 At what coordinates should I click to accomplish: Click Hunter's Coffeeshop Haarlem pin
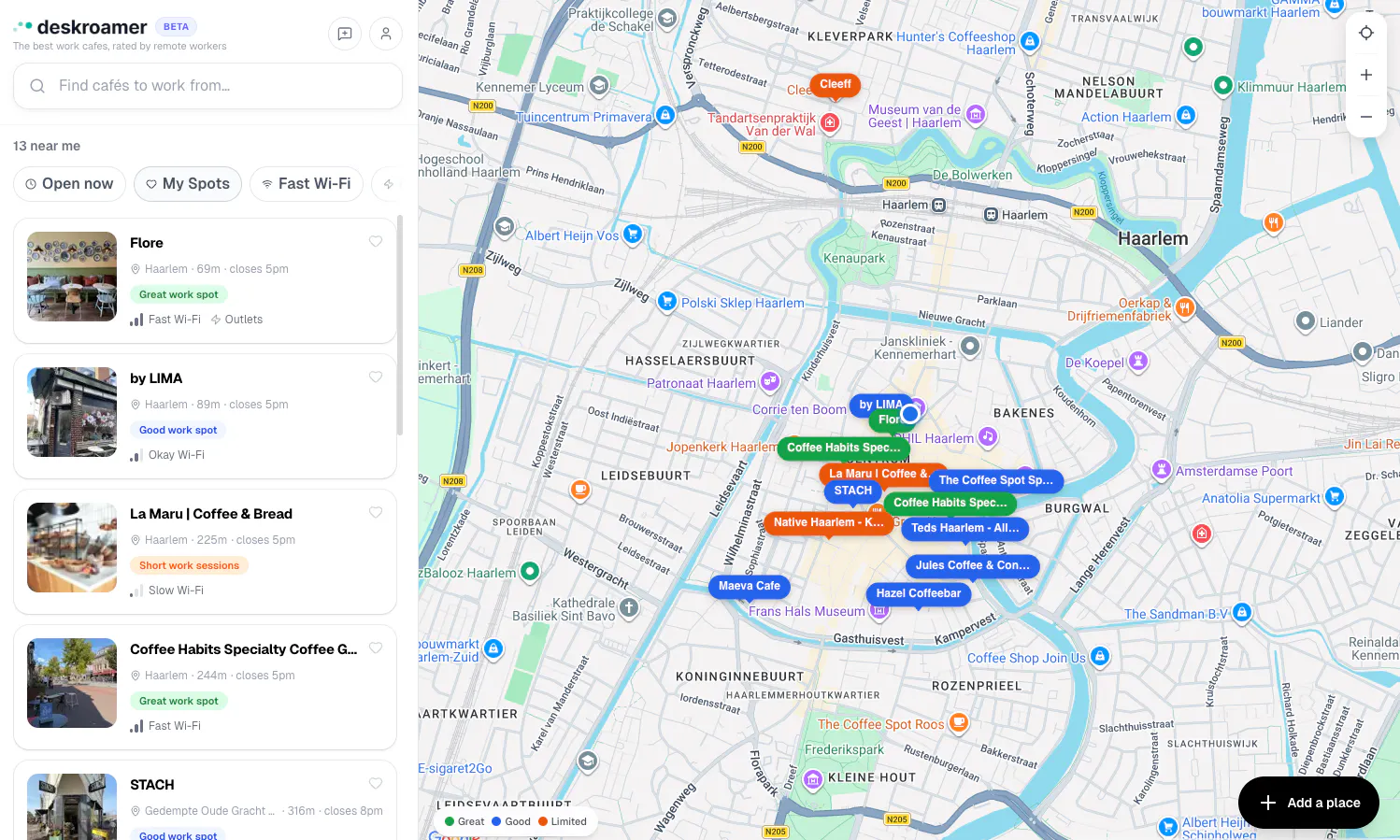(1030, 41)
